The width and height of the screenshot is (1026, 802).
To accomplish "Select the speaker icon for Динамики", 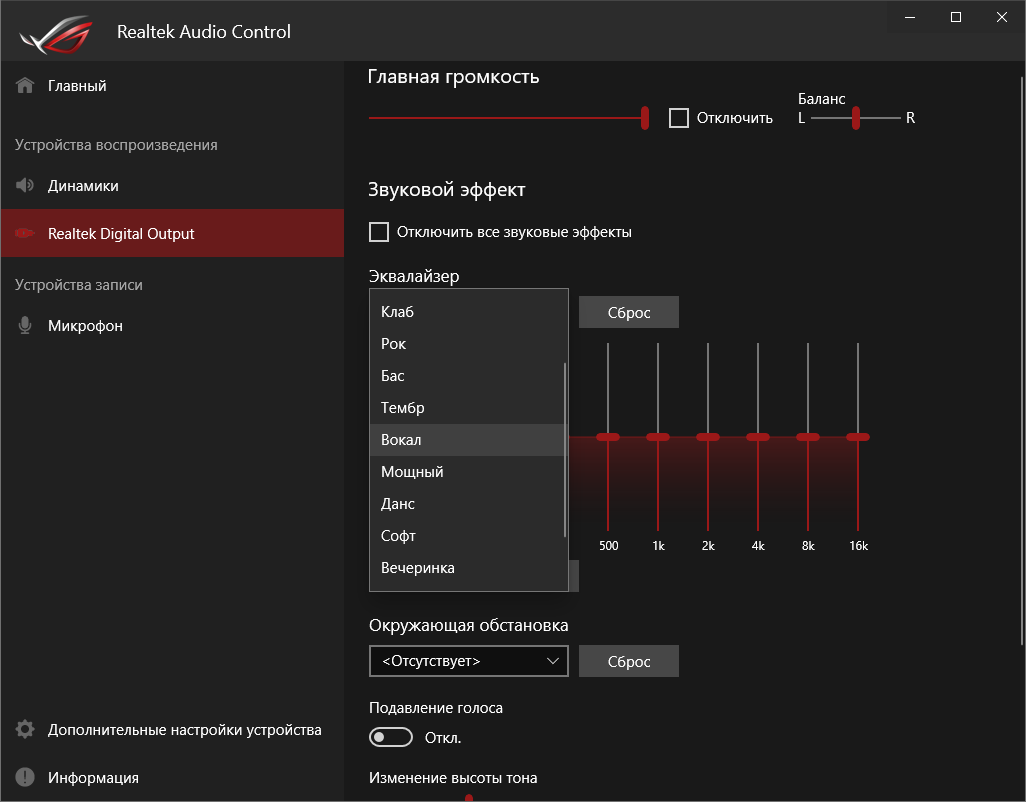I will 25,186.
